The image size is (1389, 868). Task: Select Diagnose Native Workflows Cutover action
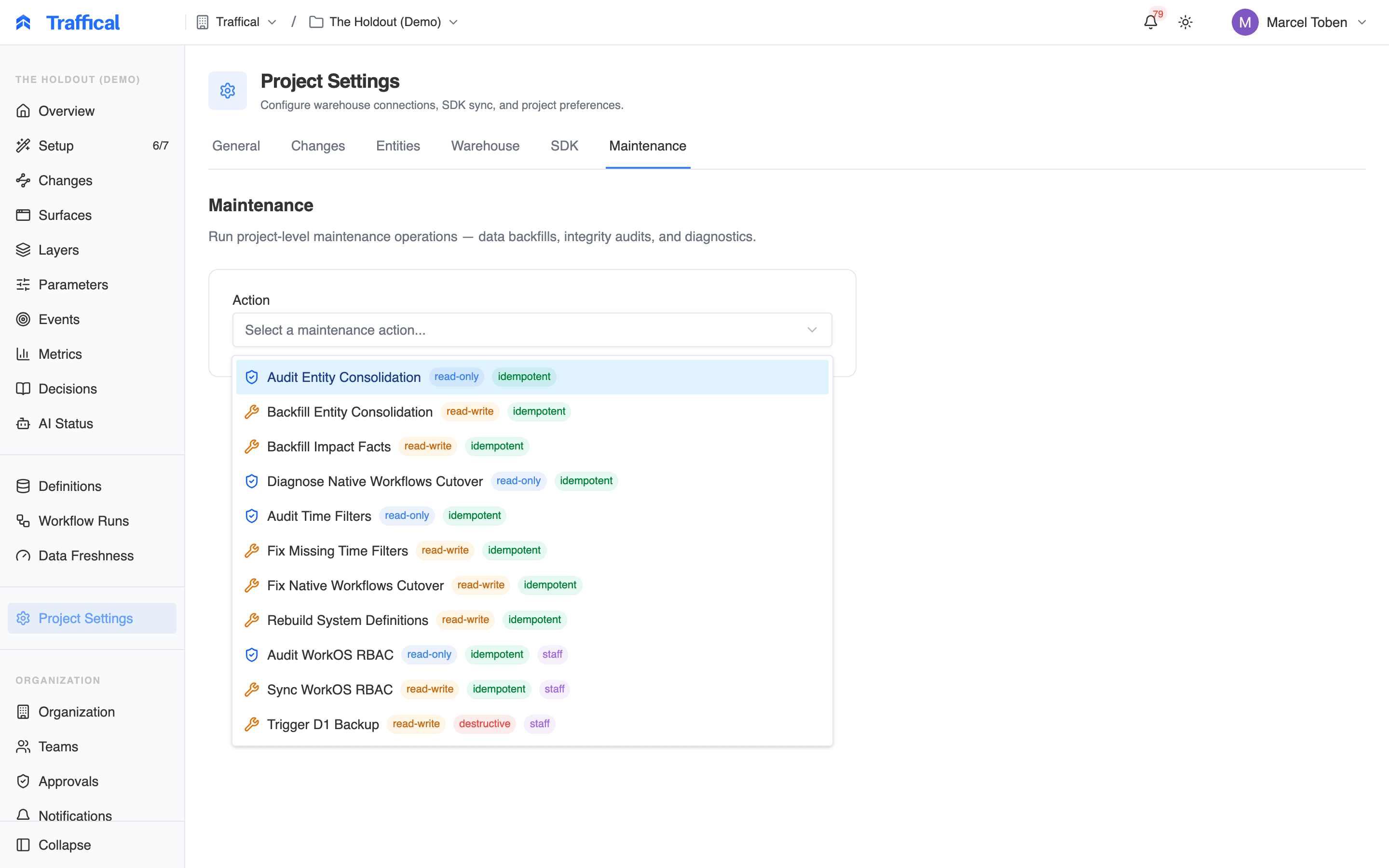pyautogui.click(x=532, y=481)
